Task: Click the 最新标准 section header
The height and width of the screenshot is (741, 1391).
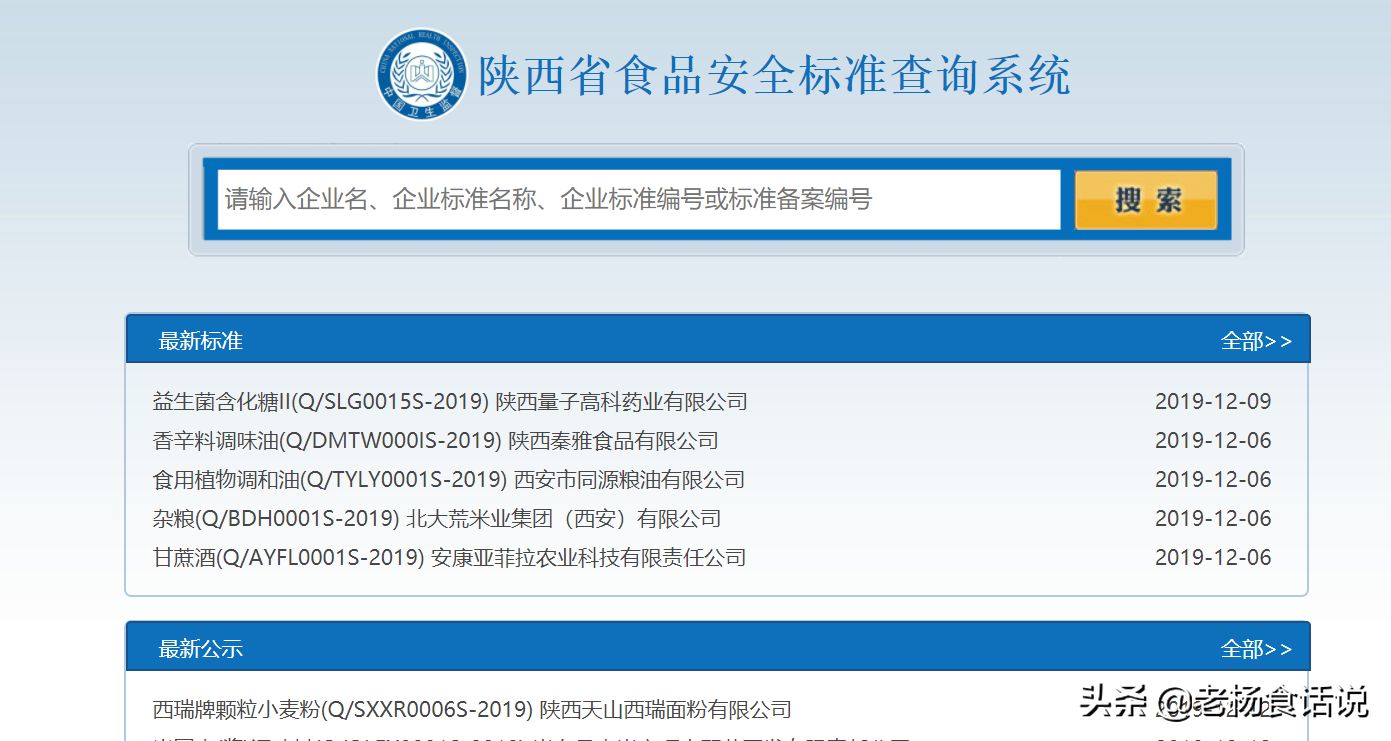Action: tap(200, 341)
